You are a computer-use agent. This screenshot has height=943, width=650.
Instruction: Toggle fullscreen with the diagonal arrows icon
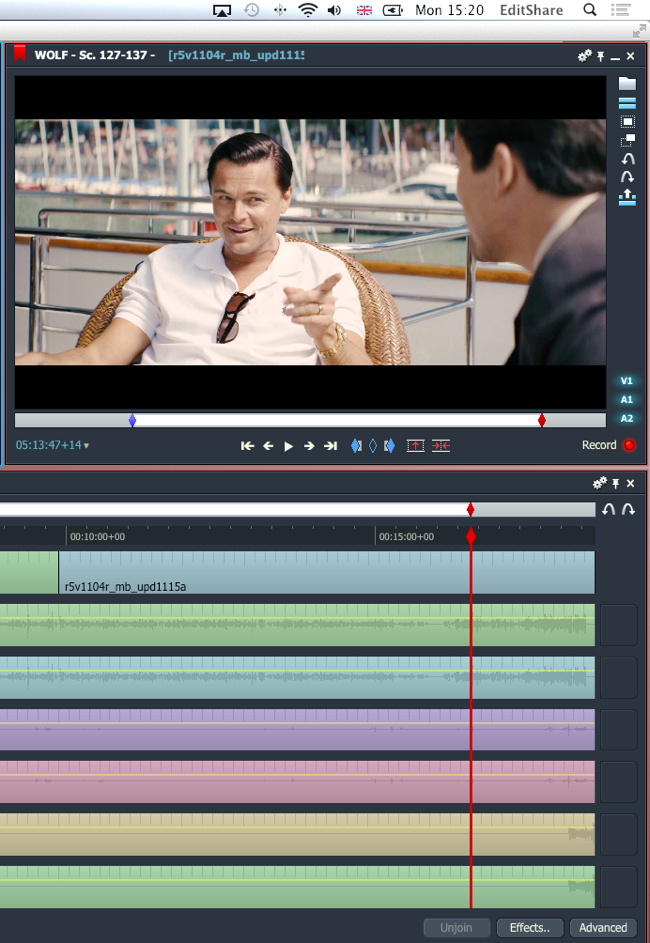point(639,31)
